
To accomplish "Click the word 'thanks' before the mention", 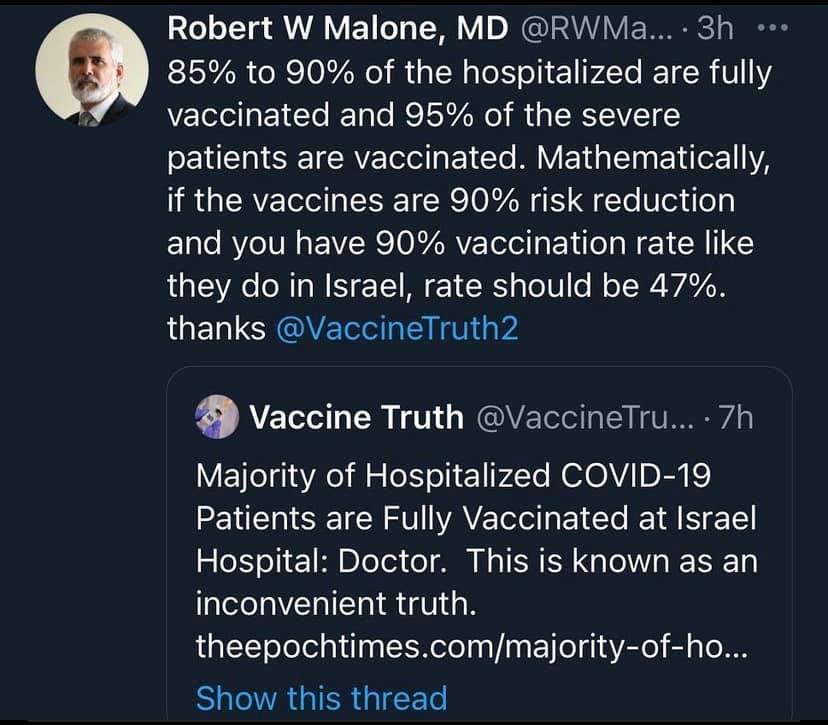I will click(x=216, y=329).
